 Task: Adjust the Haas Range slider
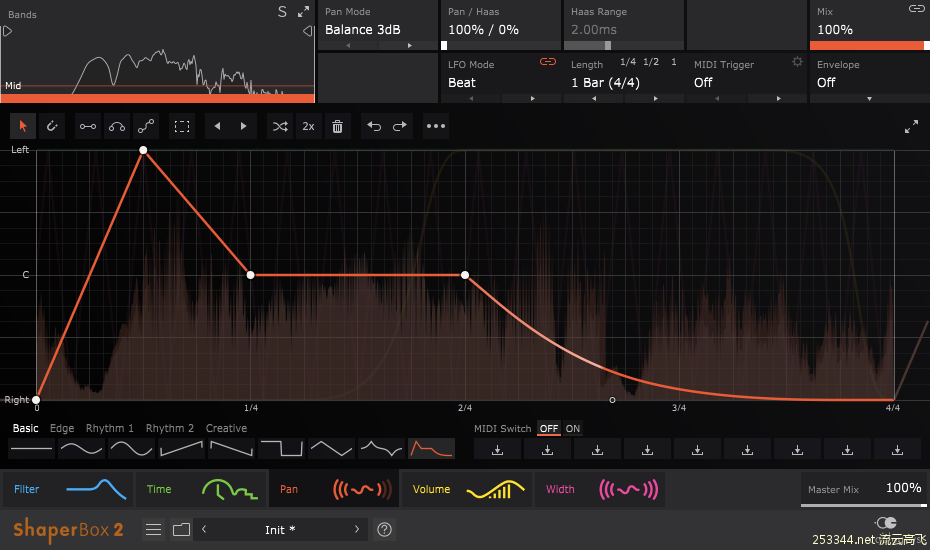point(624,46)
